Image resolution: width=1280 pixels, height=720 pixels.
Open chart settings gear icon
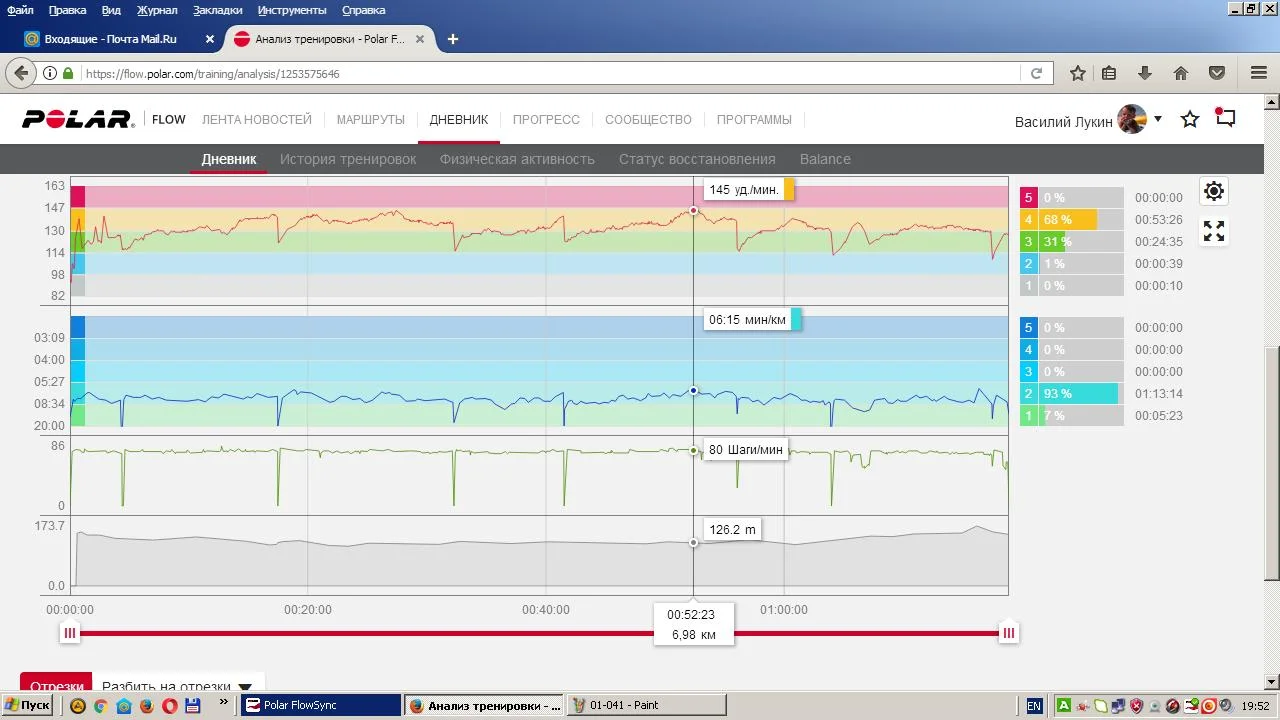tap(1214, 191)
